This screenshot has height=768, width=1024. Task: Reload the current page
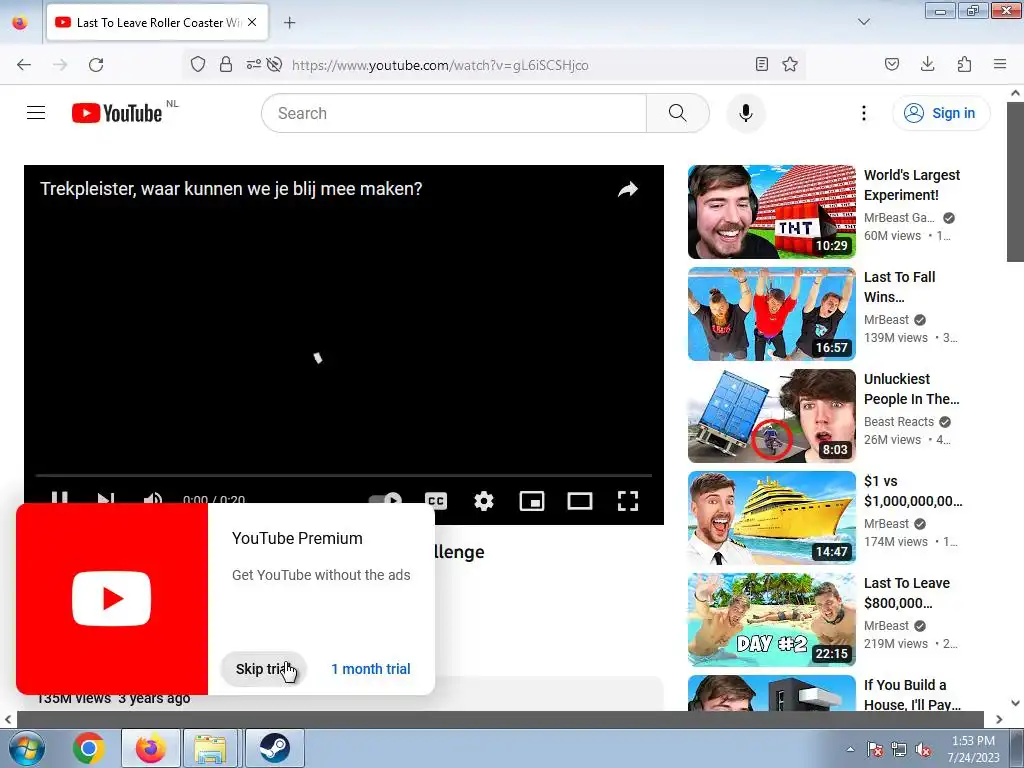pyautogui.click(x=96, y=64)
